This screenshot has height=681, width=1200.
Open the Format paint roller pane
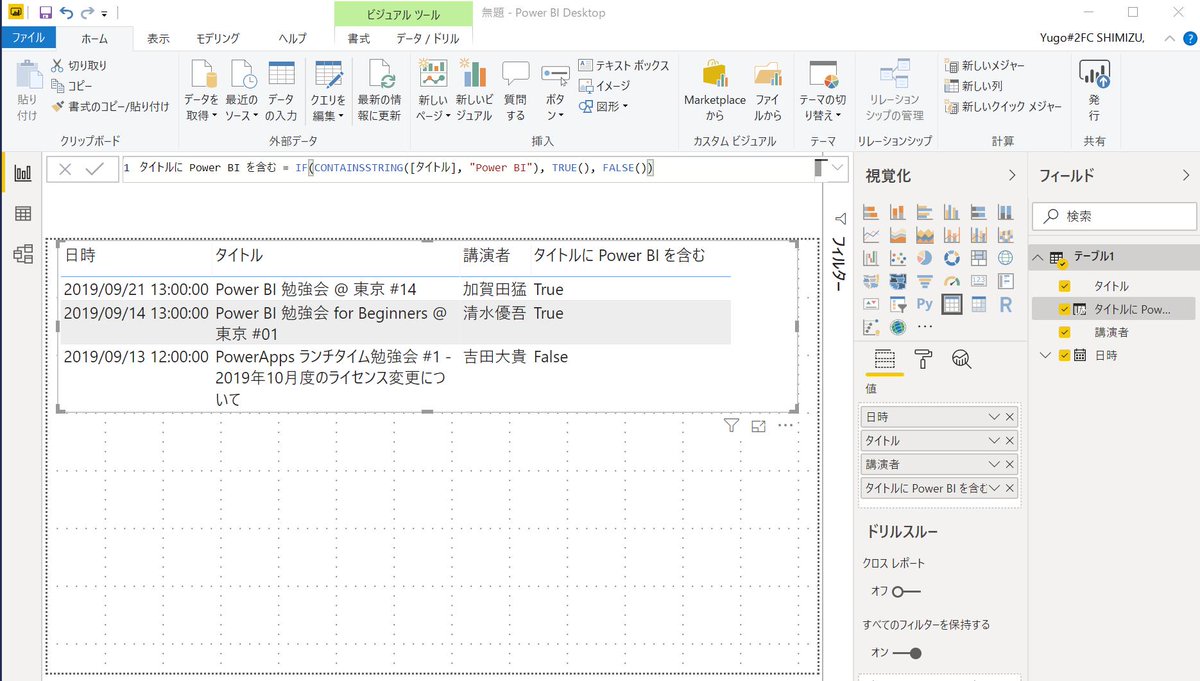(x=923, y=359)
